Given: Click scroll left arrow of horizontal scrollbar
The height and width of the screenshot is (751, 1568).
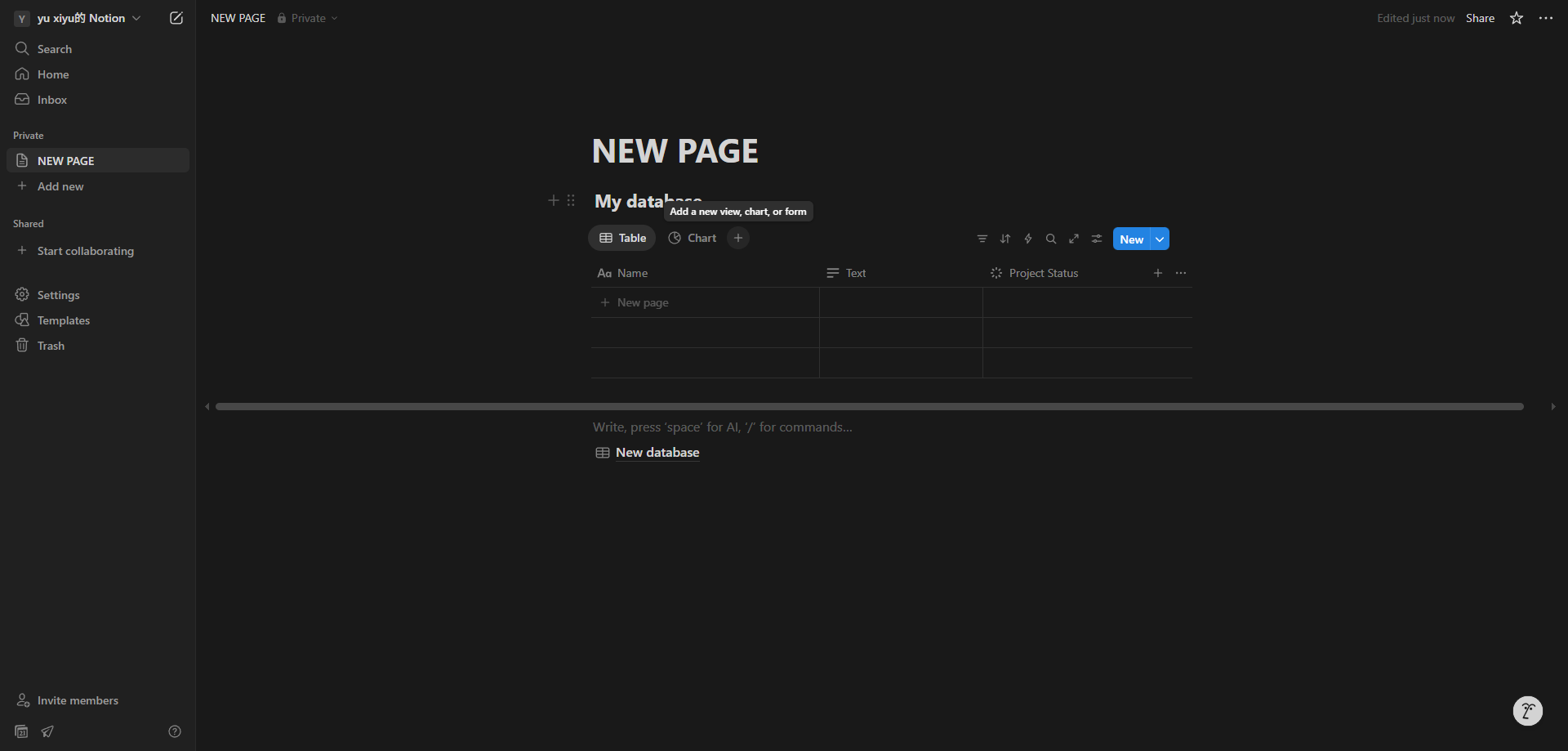Looking at the screenshot, I should click(207, 406).
